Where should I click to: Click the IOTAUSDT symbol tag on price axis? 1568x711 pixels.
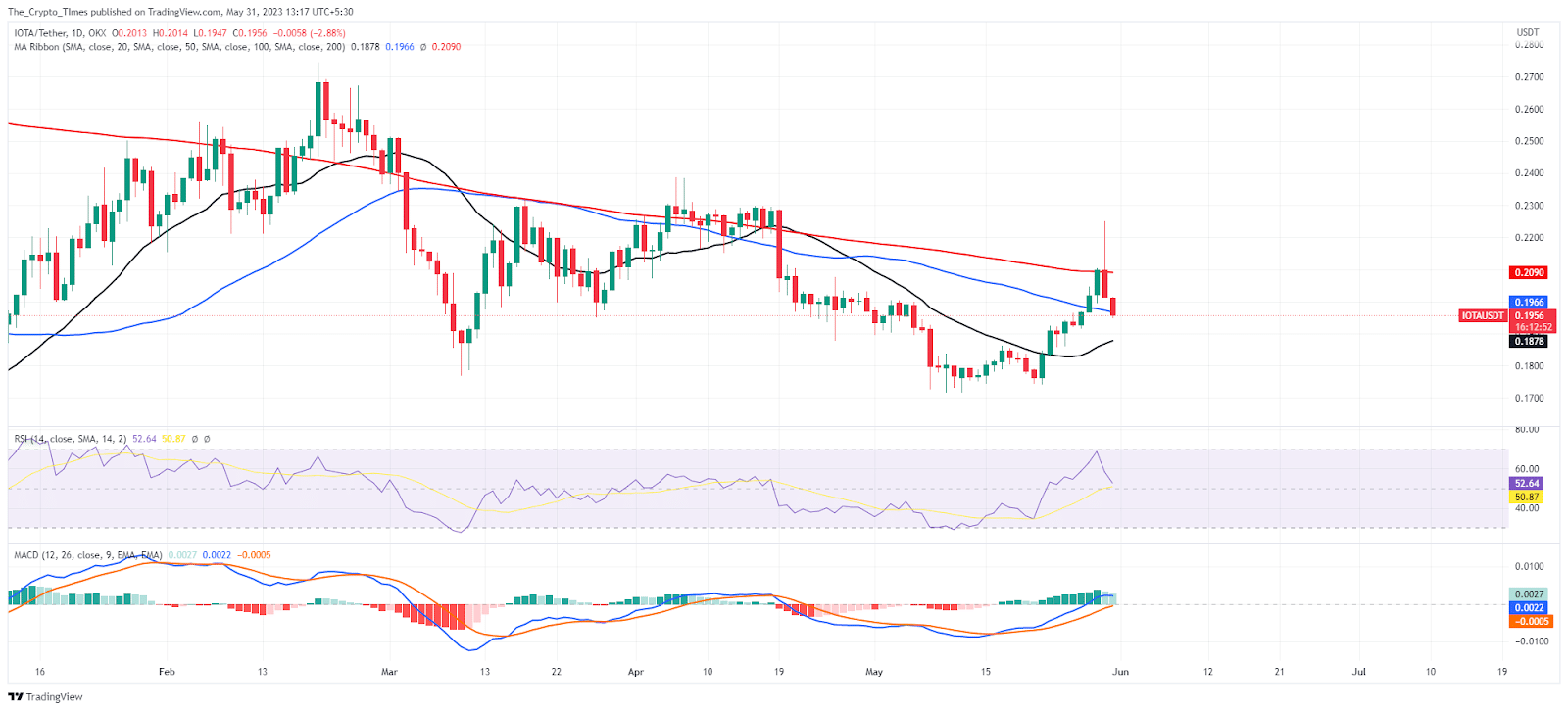point(1483,315)
